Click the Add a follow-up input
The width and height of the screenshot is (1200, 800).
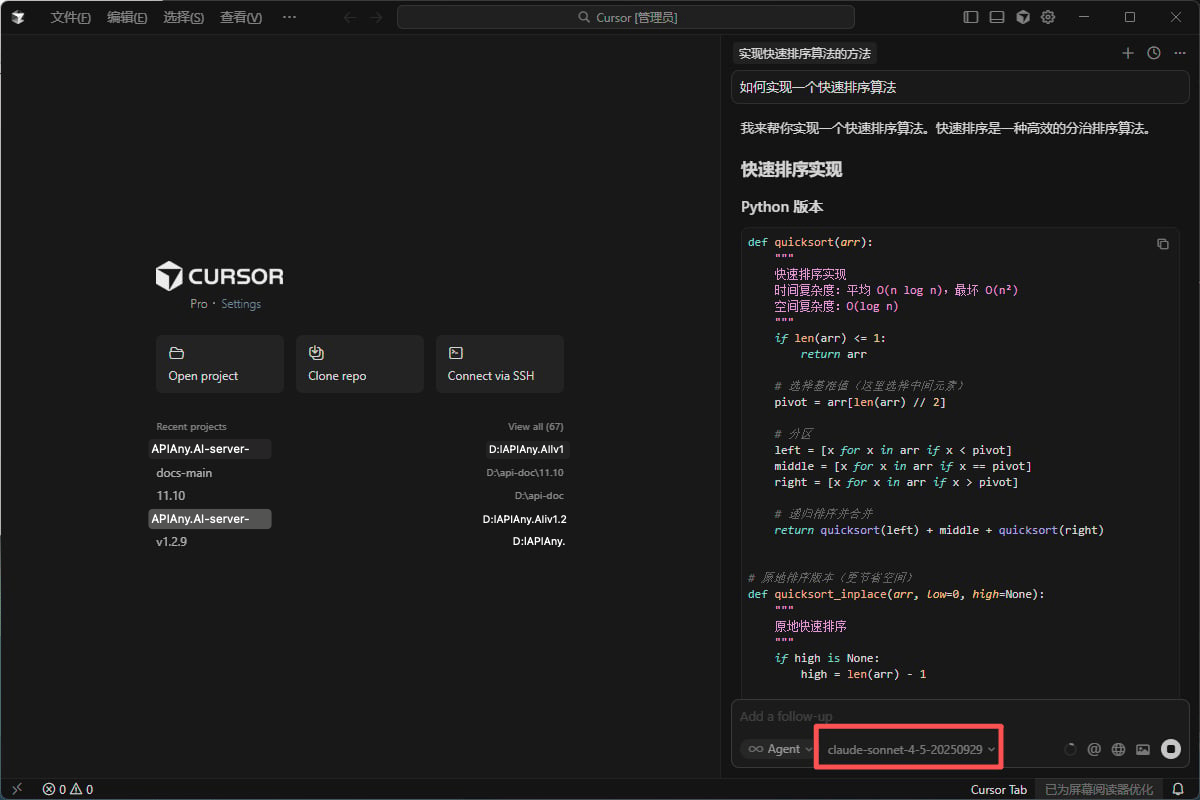(x=960, y=717)
